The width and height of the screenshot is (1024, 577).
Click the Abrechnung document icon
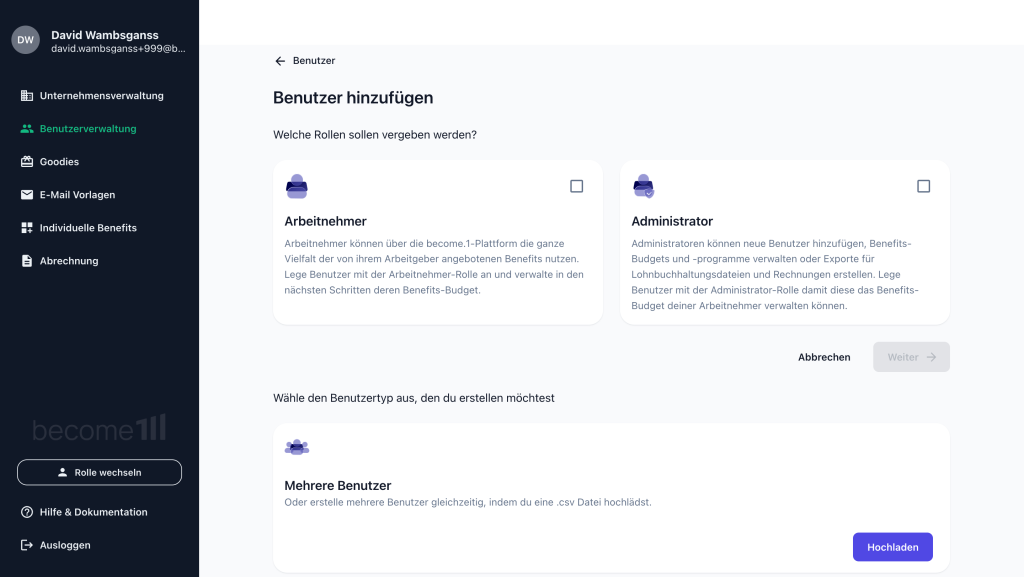[27, 261]
